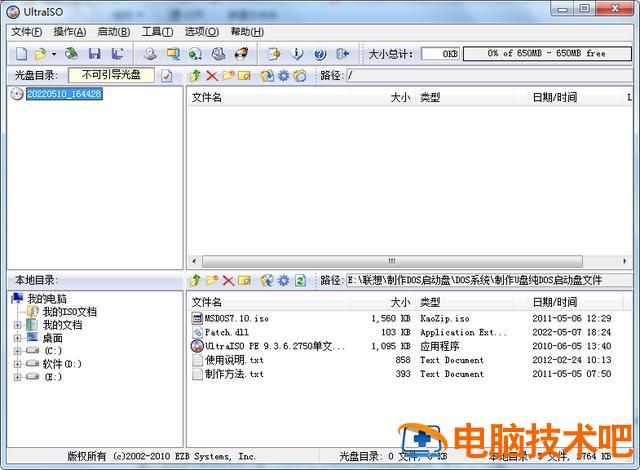Click the Exit door icon

tap(342, 53)
